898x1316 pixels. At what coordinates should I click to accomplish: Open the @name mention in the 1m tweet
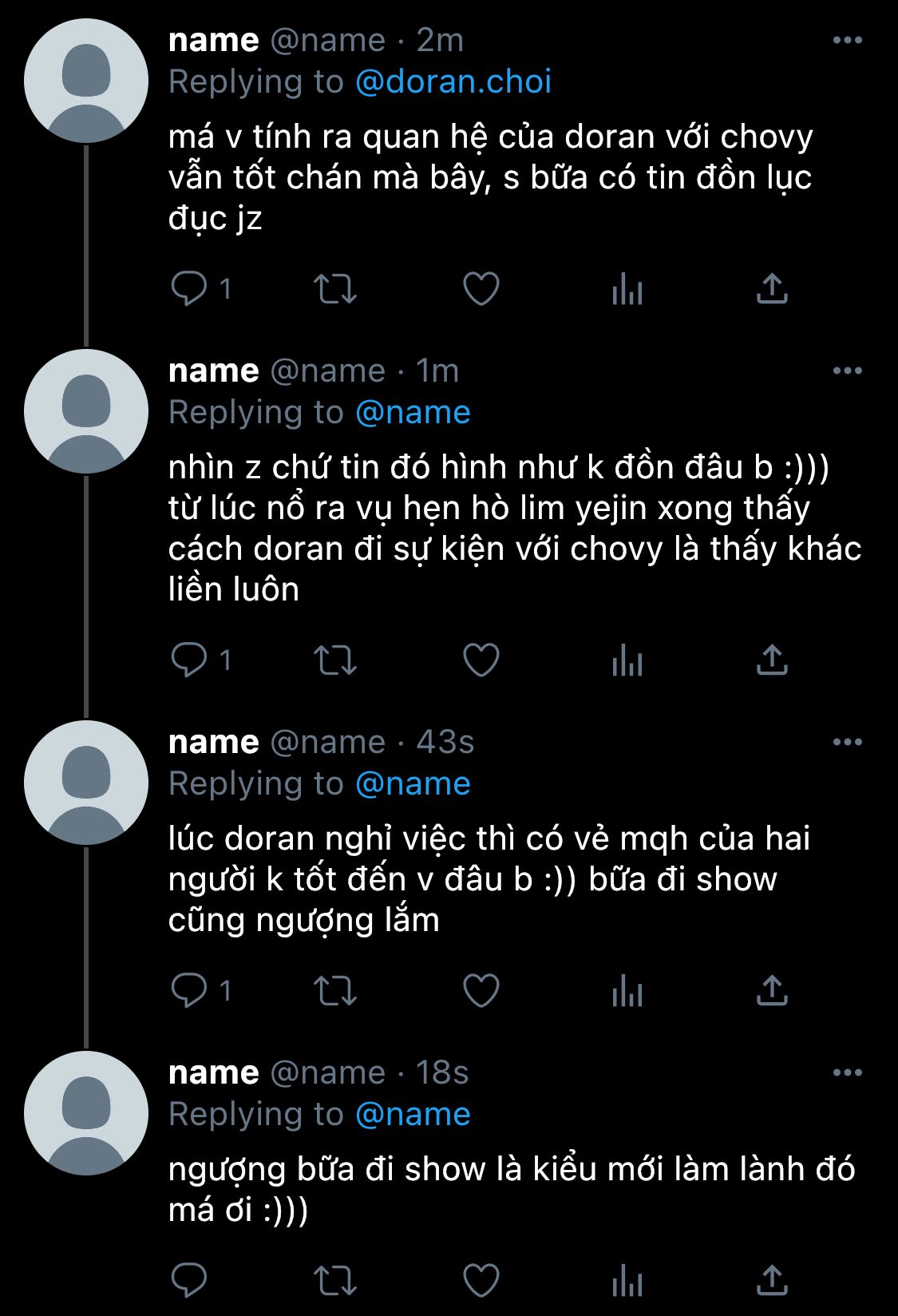[412, 413]
